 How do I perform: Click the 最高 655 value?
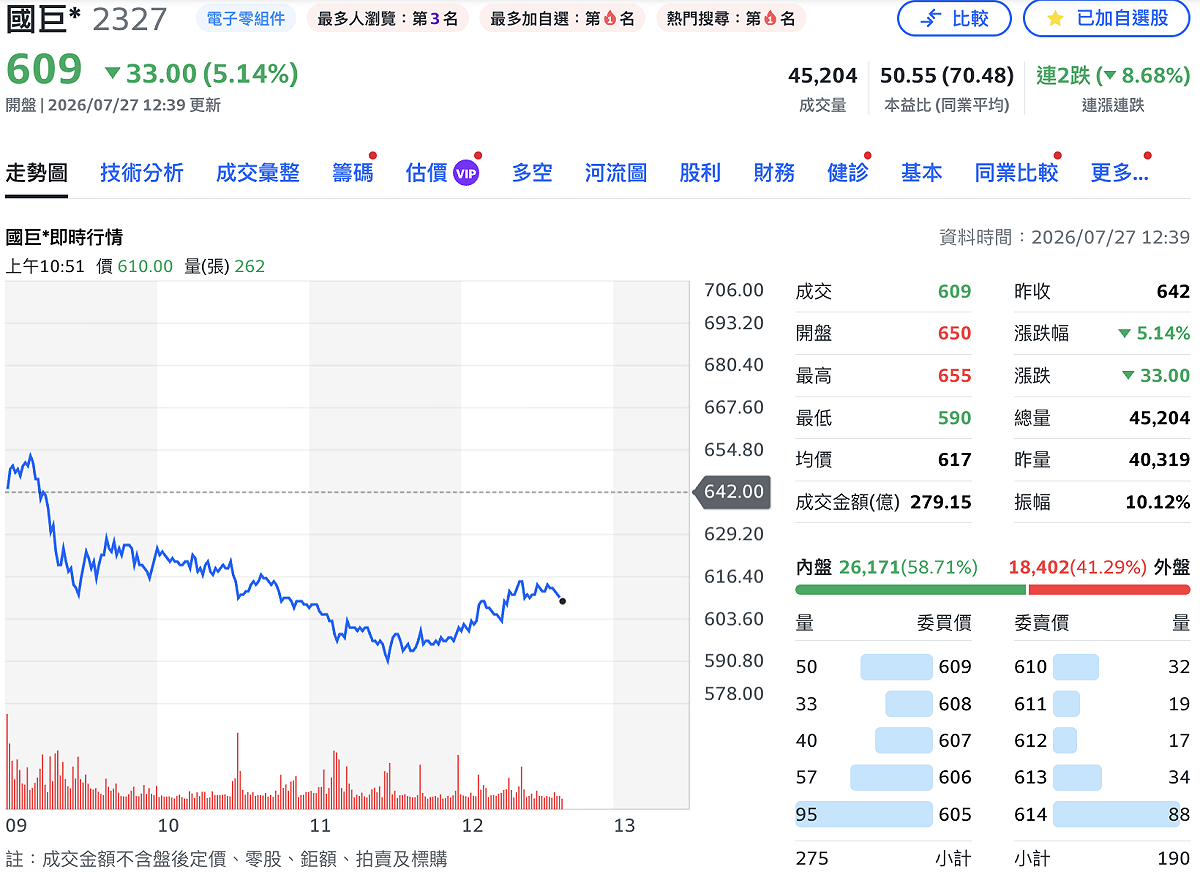click(954, 376)
